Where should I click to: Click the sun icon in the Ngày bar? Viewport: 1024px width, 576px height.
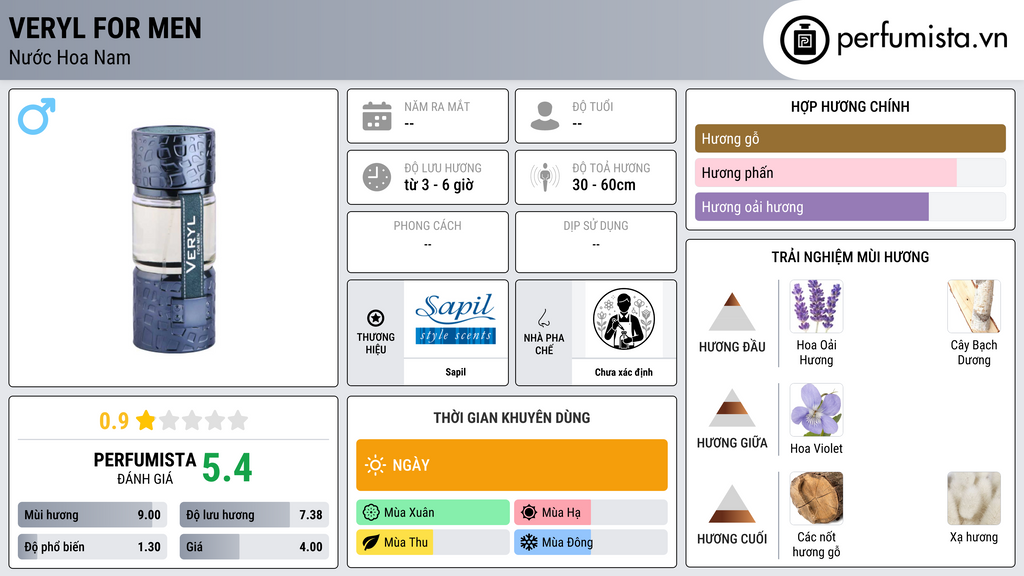[x=376, y=465]
